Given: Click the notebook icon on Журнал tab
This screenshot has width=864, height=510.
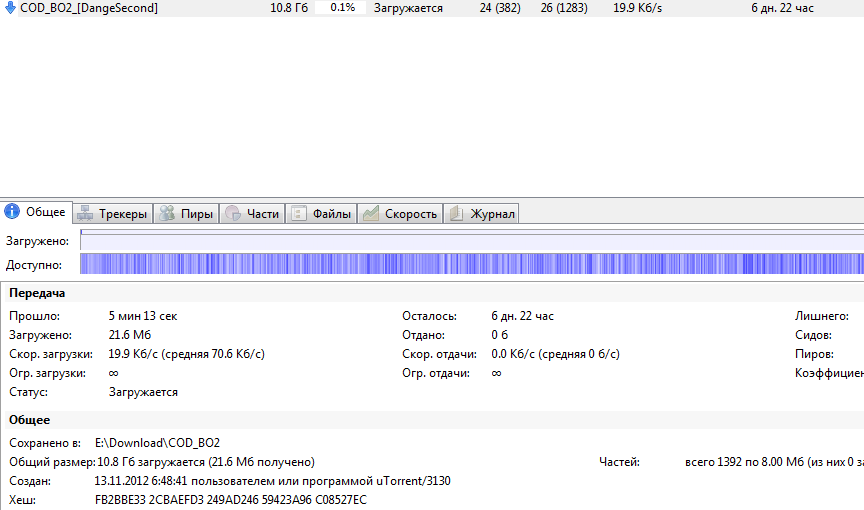Looking at the screenshot, I should (456, 213).
